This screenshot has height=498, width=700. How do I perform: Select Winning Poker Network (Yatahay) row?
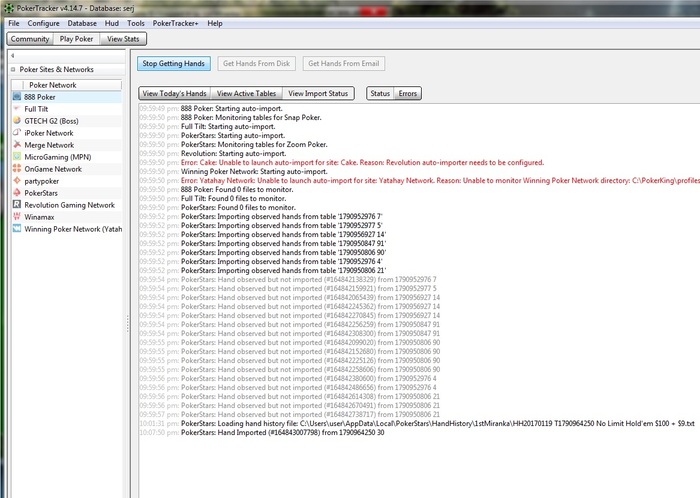[x=67, y=229]
